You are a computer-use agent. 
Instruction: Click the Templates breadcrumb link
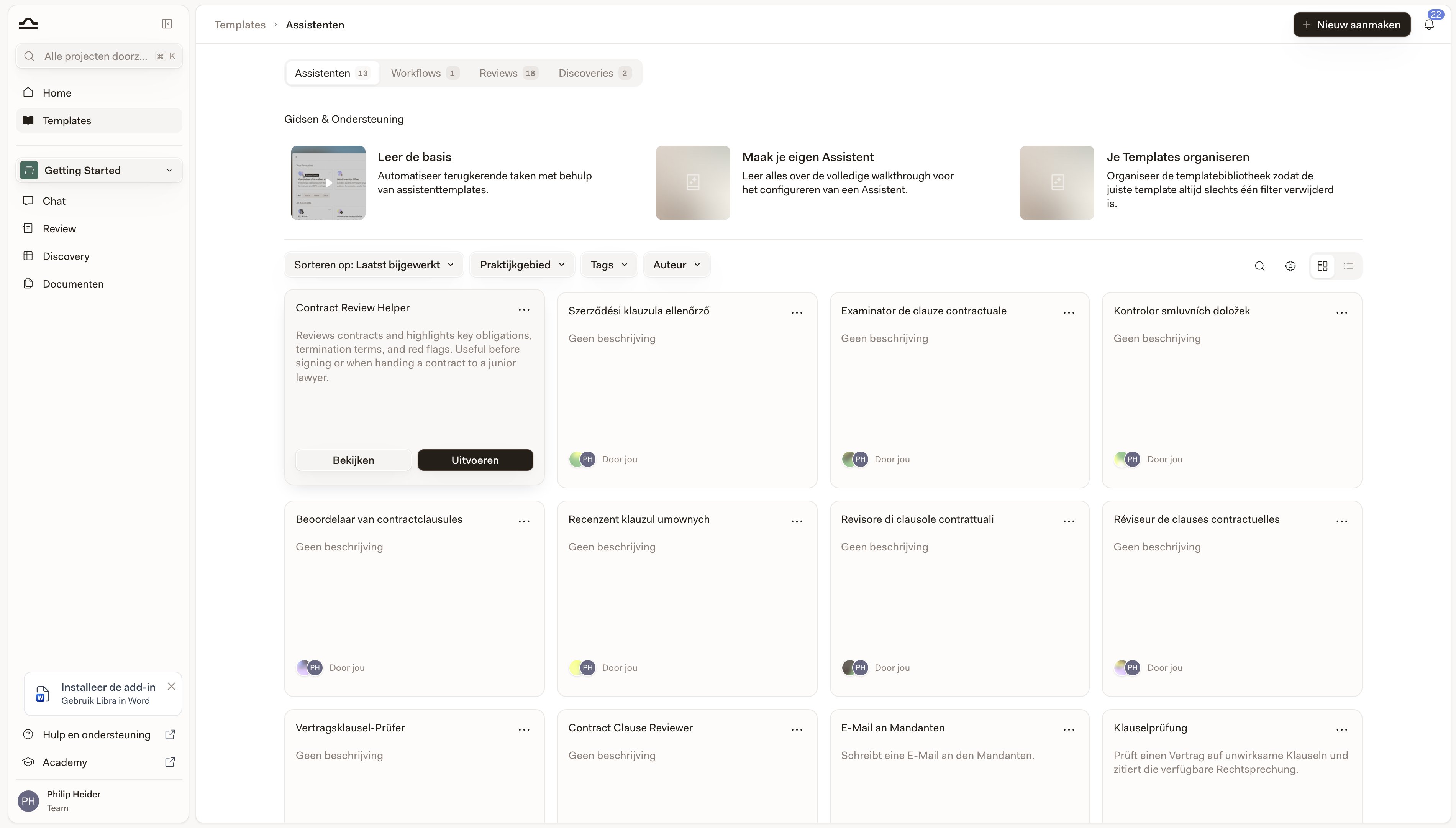click(x=240, y=25)
